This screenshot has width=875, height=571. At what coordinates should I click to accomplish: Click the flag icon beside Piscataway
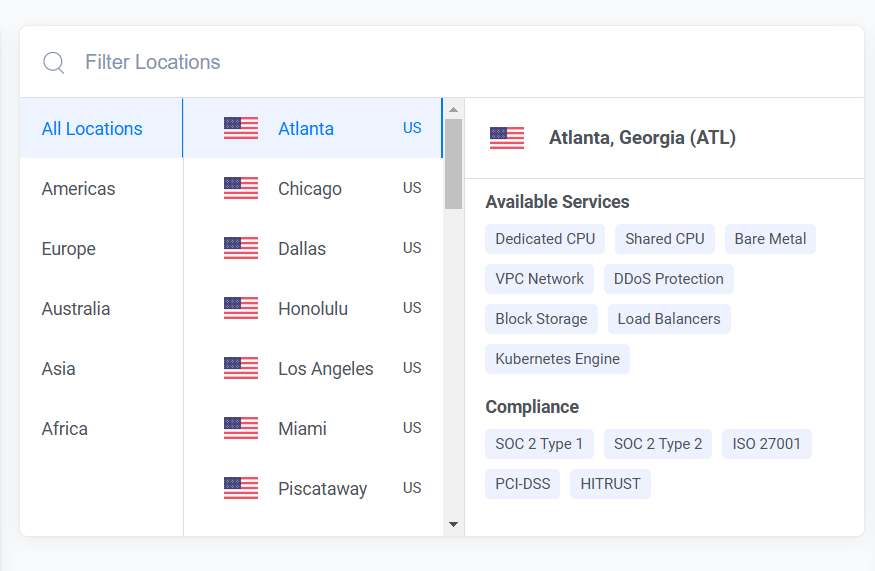[241, 488]
